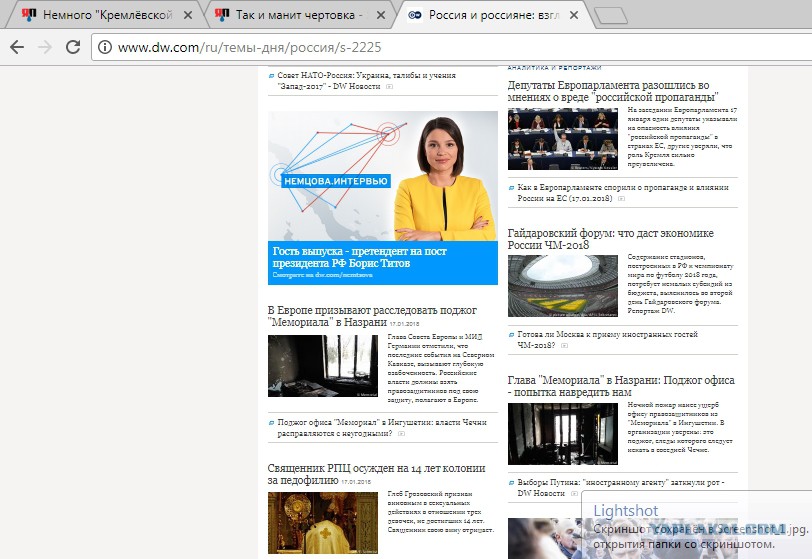Screen dimensions: 812x559
Task: Click bullet icon beside Как в Европарламенте link
Action: point(511,188)
